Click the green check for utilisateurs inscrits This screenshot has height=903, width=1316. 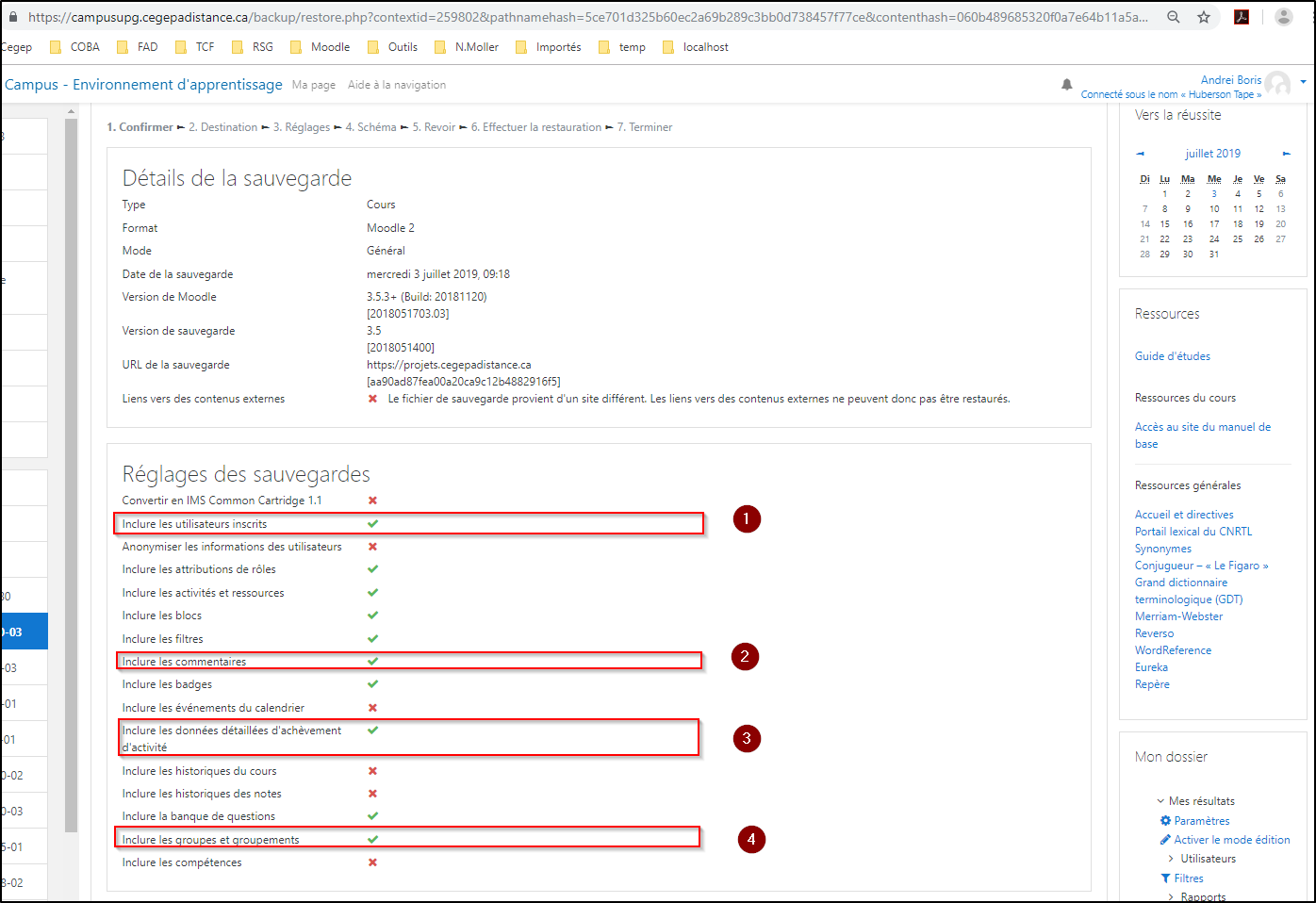click(372, 523)
